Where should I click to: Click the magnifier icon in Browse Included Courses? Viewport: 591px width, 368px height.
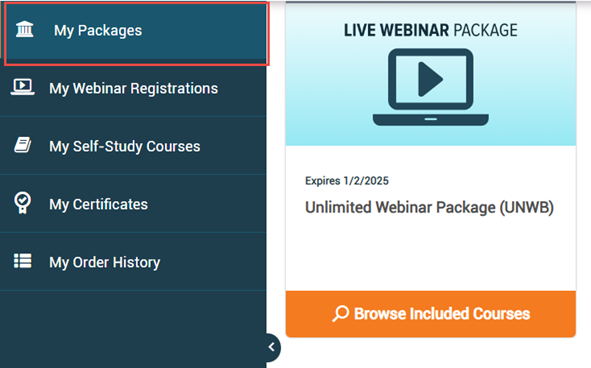(x=341, y=314)
